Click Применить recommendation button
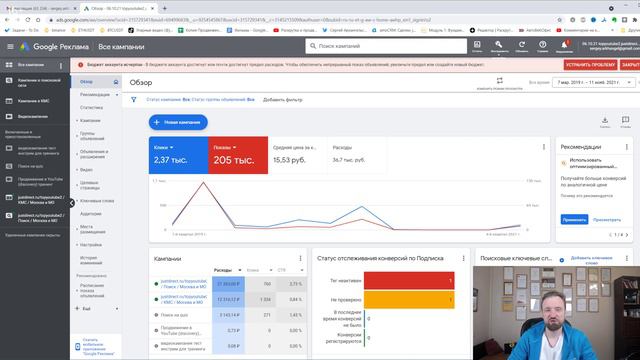This screenshot has width=640, height=360. 574,220
